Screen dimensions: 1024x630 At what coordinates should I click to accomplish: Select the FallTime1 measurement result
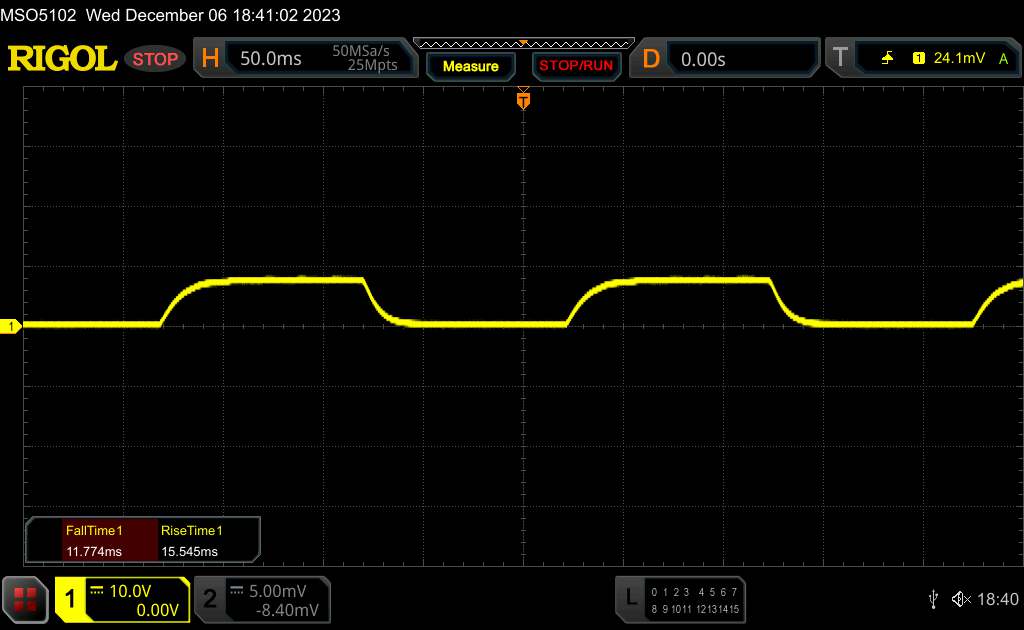(93, 541)
